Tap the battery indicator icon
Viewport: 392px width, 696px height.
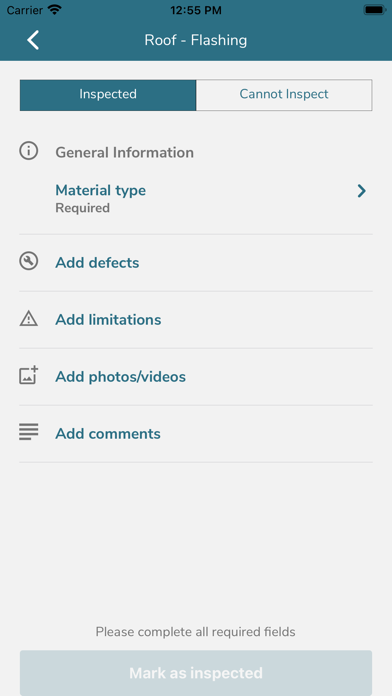[x=374, y=10]
